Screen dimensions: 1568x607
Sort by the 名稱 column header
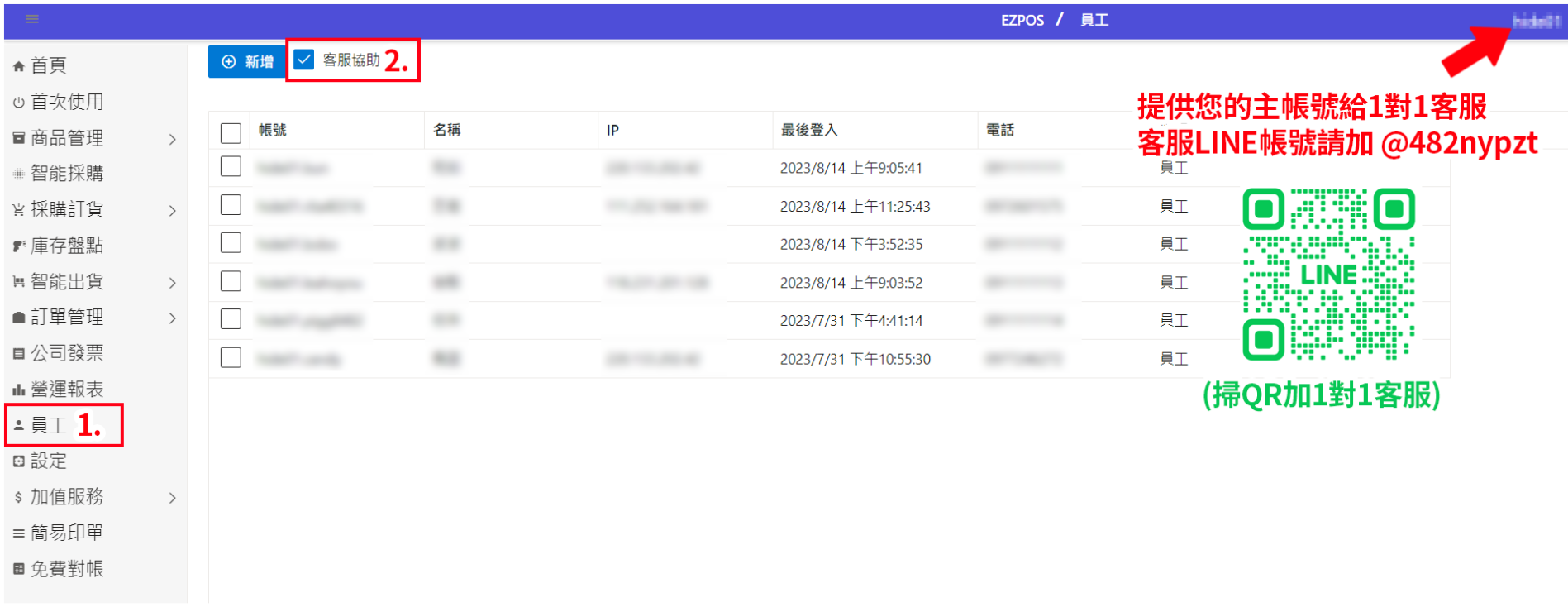447,130
